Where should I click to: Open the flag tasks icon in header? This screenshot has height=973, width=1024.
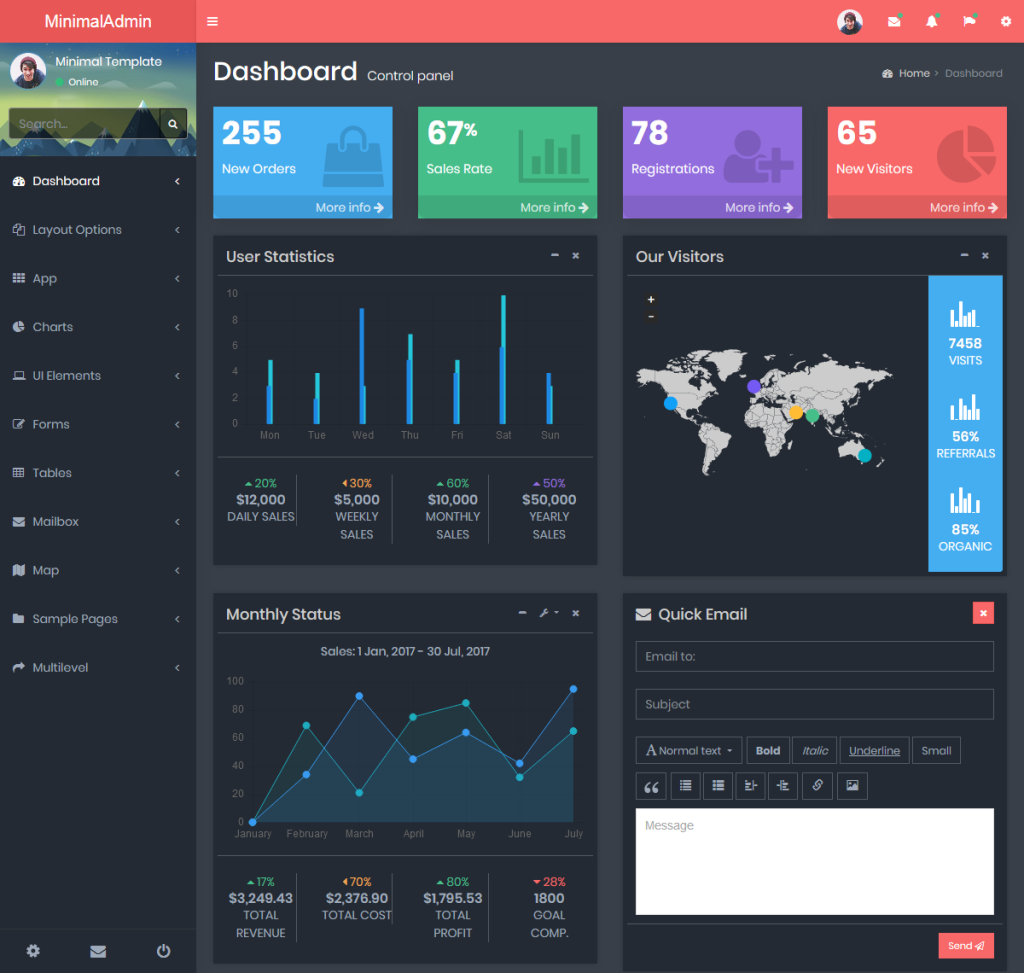tap(969, 22)
